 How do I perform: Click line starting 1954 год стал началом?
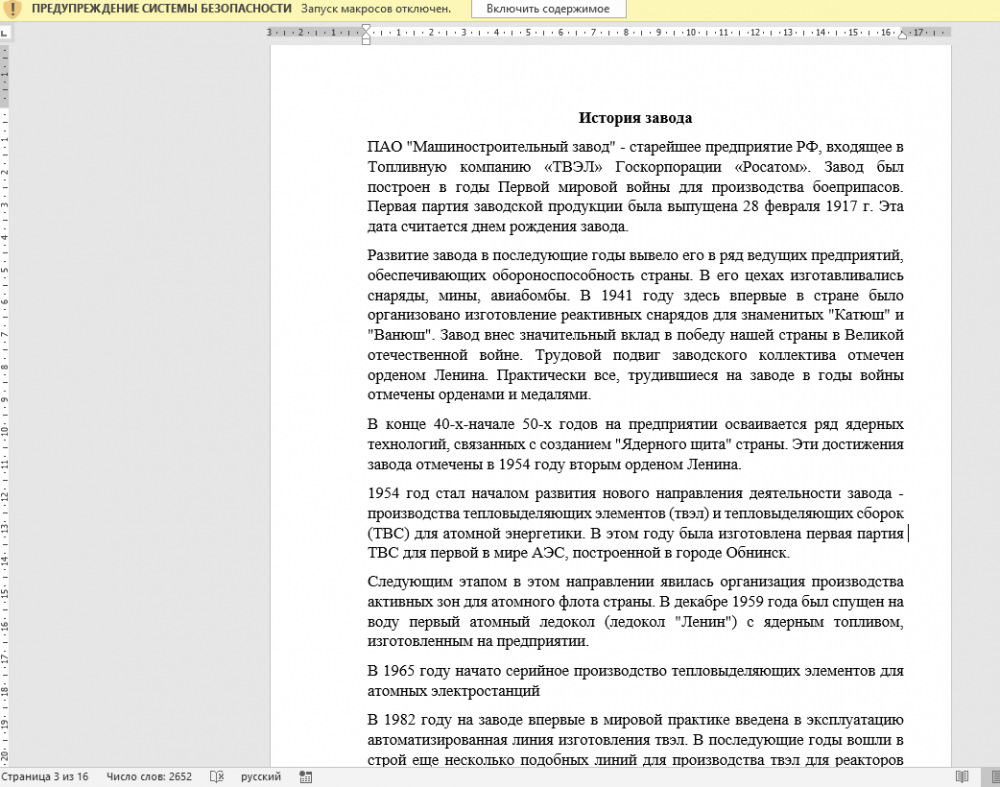pos(635,494)
